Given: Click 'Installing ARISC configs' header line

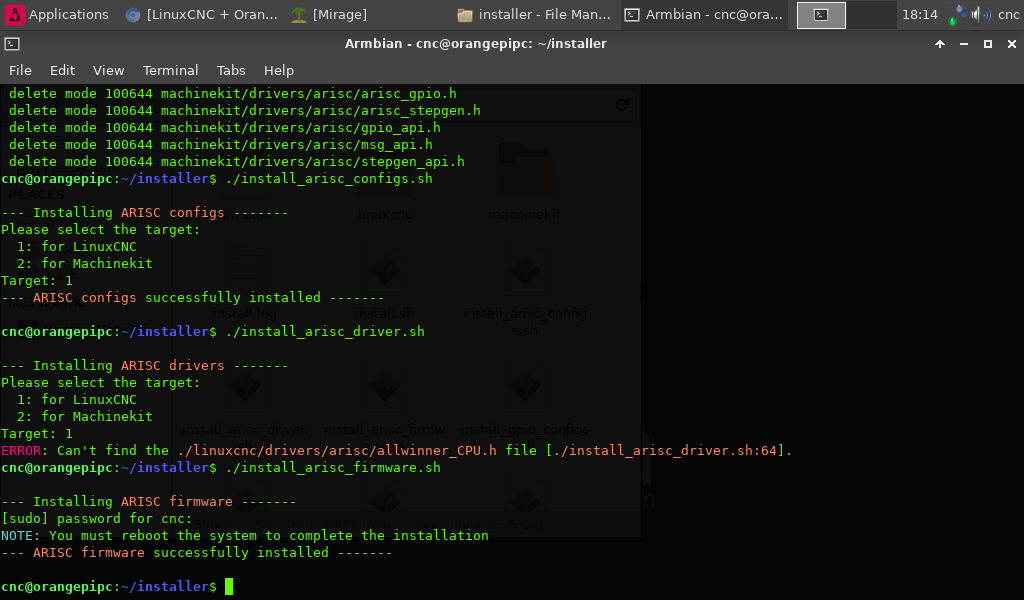Looking at the screenshot, I should (144, 213).
